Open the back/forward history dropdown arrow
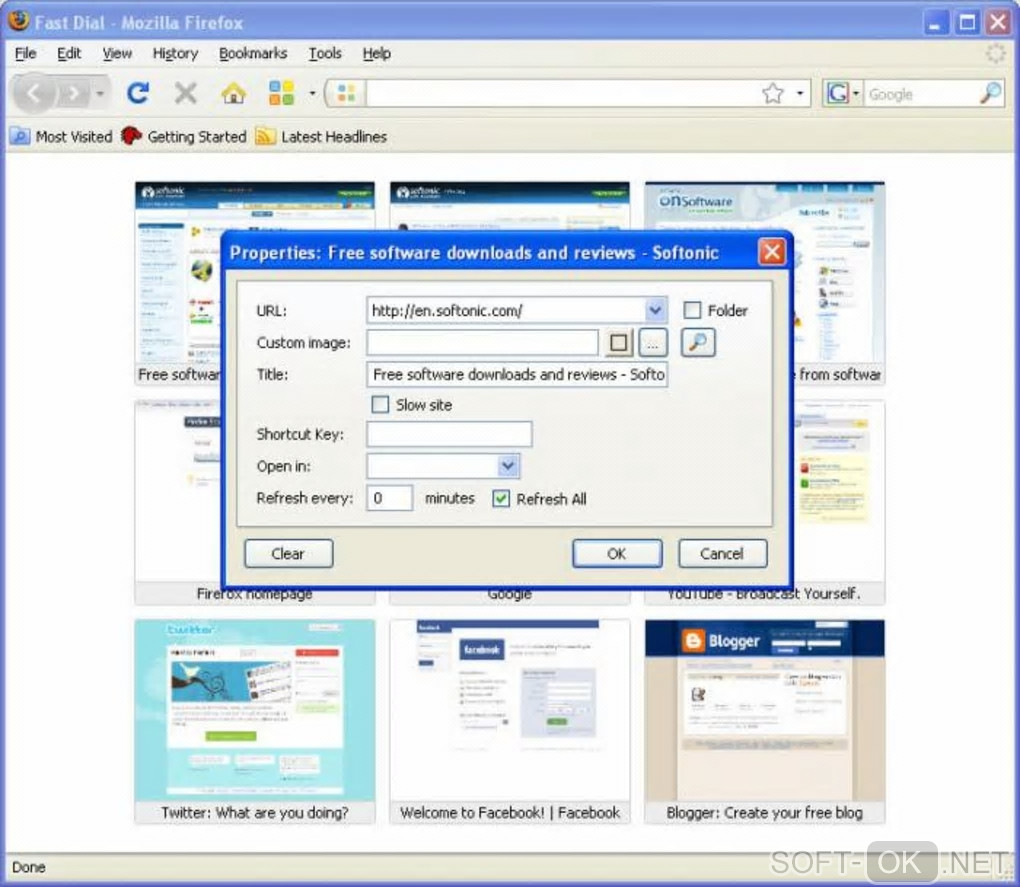The height and width of the screenshot is (887, 1020). [x=100, y=94]
